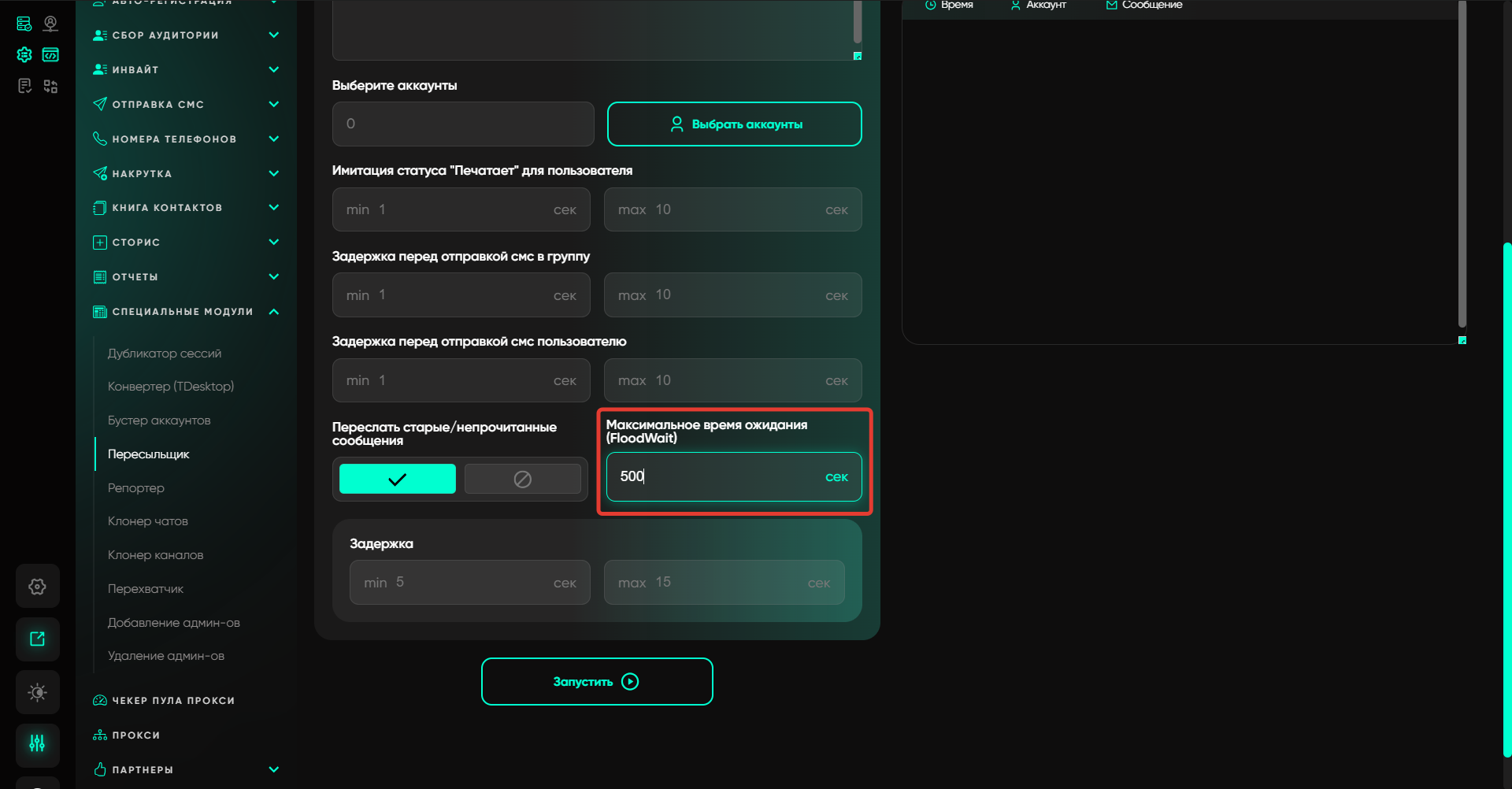Select Дубликатор сессий in sidebar
Screen dimensions: 1512x789
[165, 354]
